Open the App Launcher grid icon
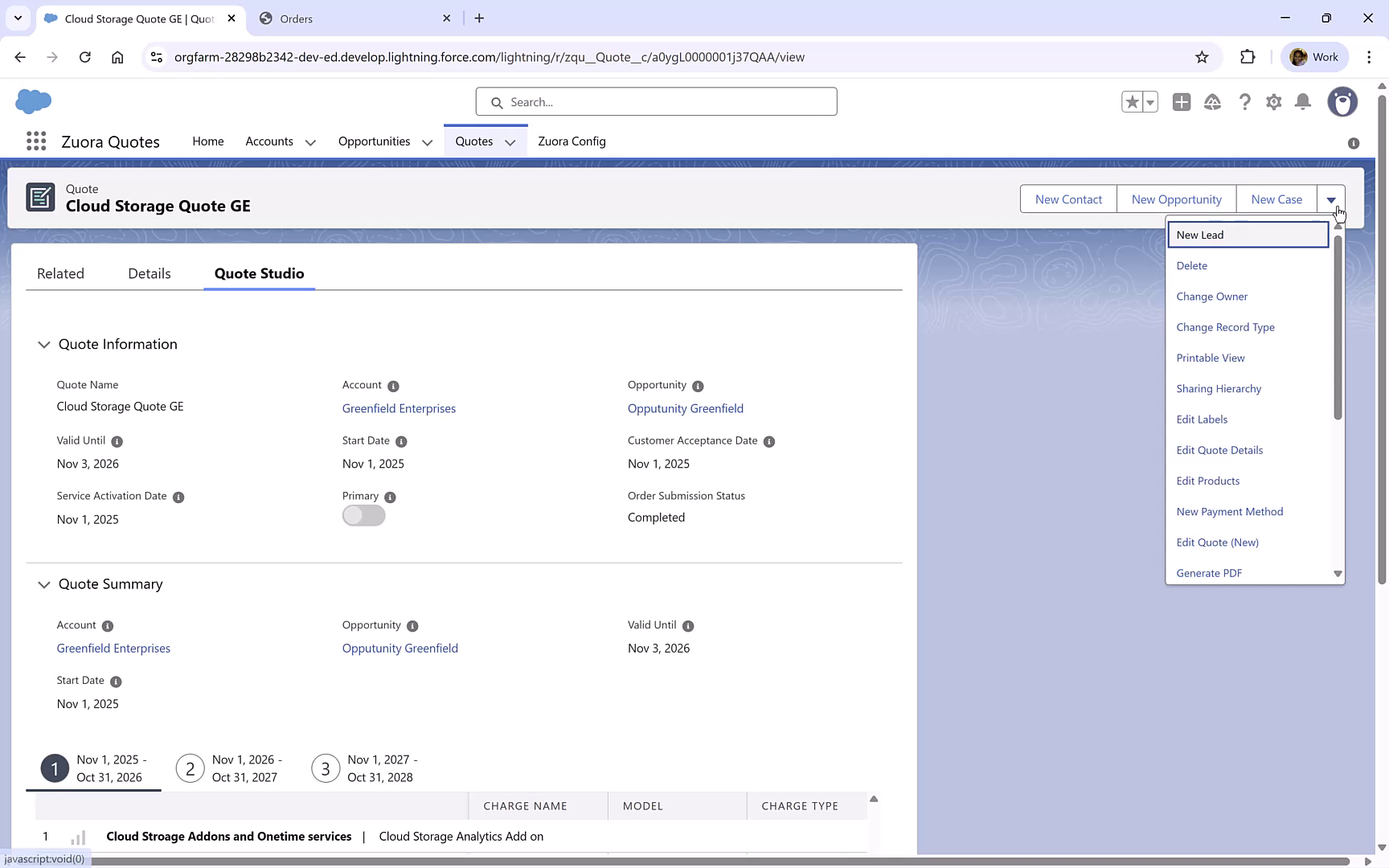 (x=35, y=141)
